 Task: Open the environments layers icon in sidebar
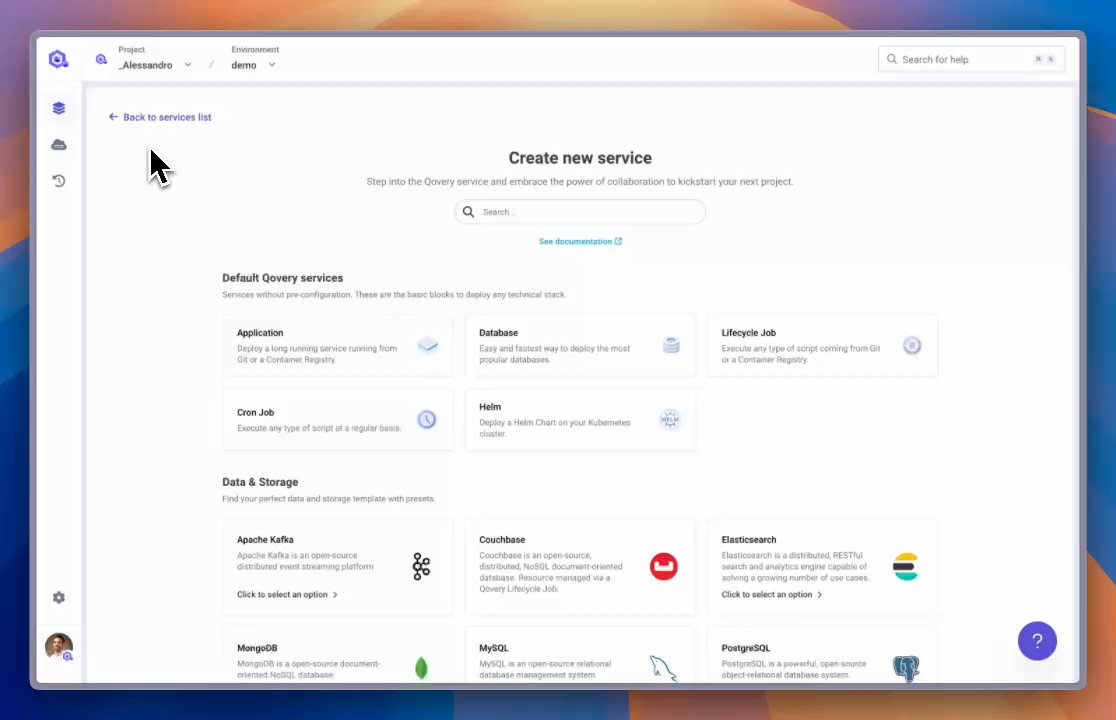tap(59, 108)
